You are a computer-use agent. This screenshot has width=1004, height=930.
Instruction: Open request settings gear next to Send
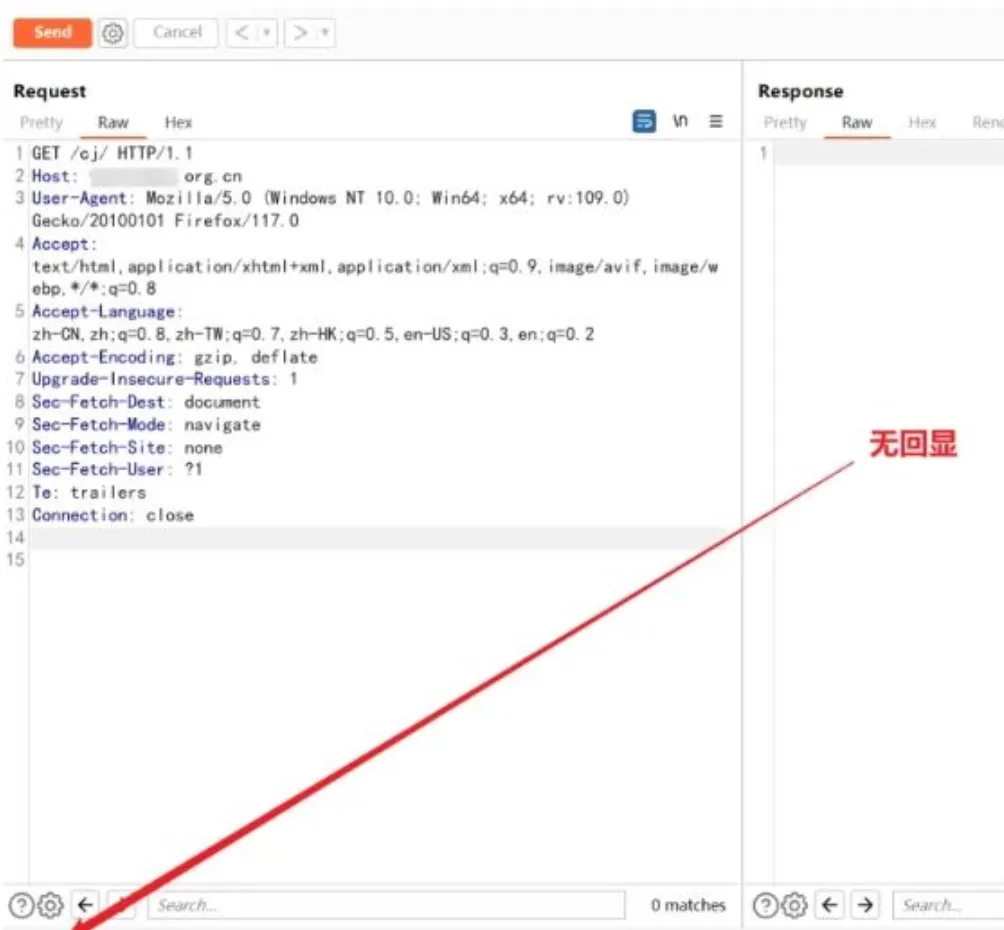(113, 33)
